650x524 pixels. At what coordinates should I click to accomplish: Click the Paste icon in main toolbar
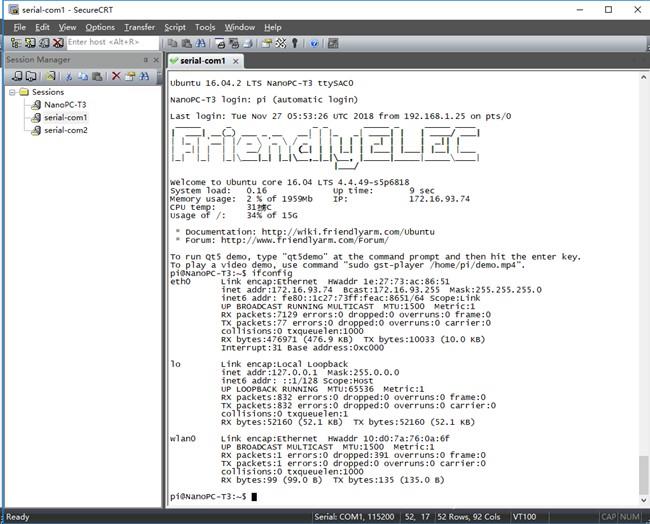pos(187,43)
